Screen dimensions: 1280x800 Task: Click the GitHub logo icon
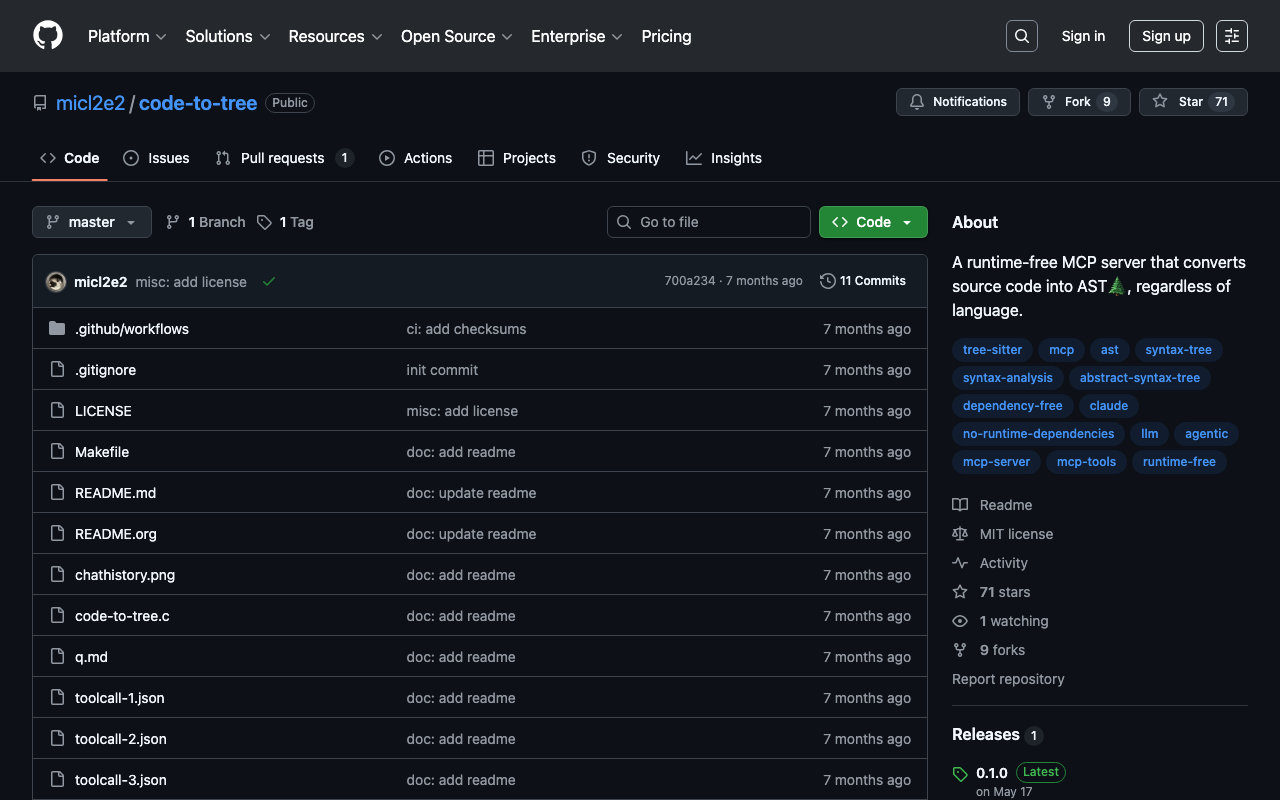click(48, 36)
